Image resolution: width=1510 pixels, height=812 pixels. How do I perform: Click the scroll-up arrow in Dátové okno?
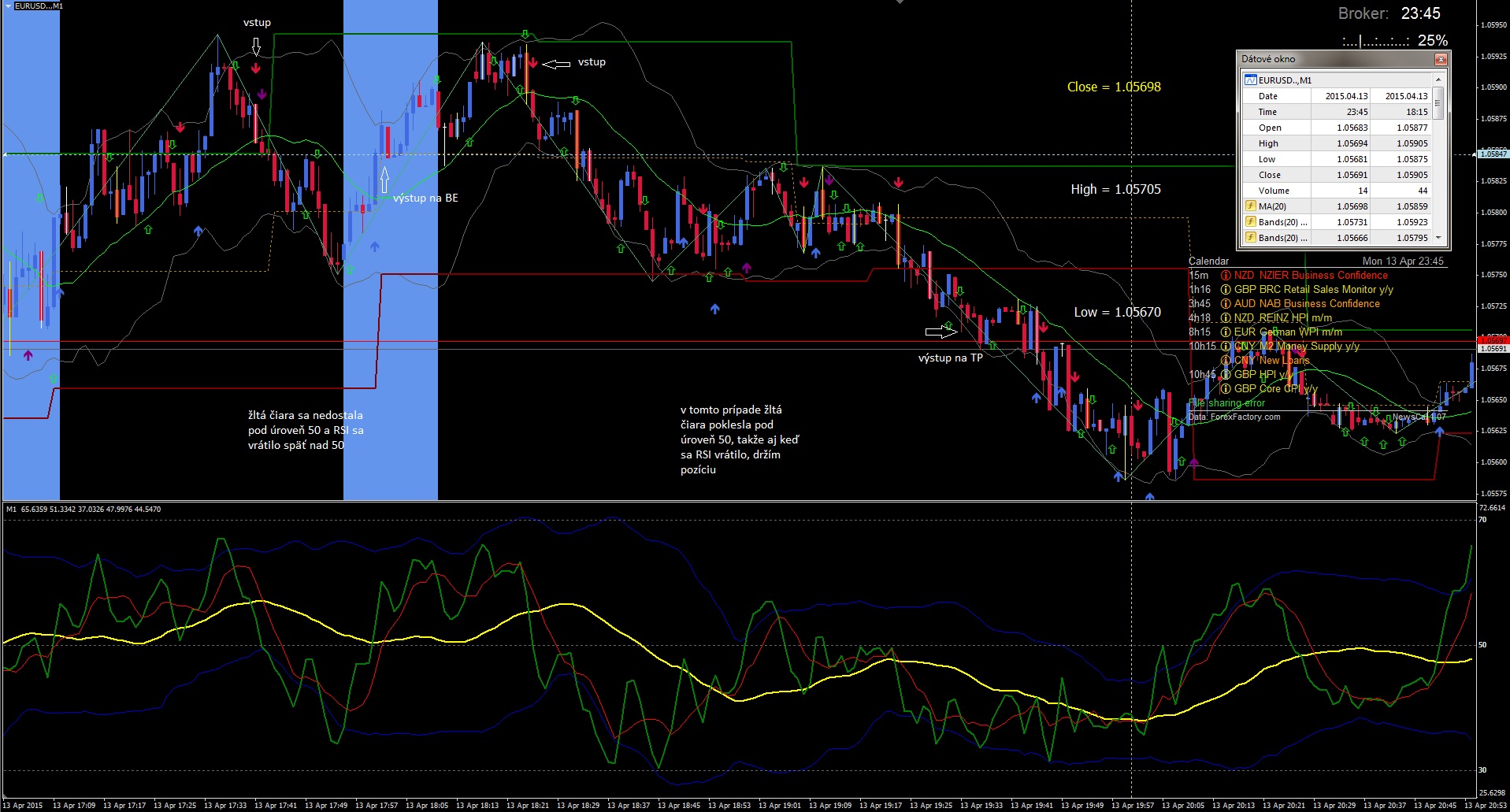click(1438, 80)
